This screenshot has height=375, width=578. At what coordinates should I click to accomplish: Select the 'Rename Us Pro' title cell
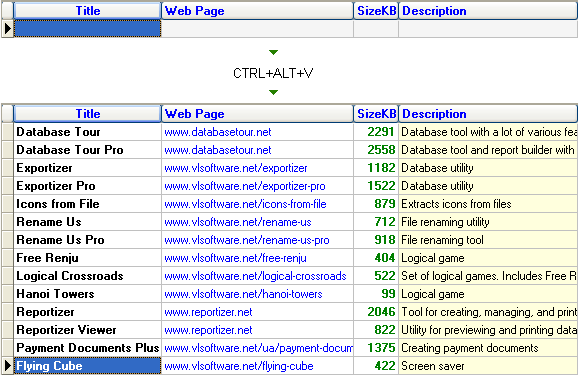point(87,240)
